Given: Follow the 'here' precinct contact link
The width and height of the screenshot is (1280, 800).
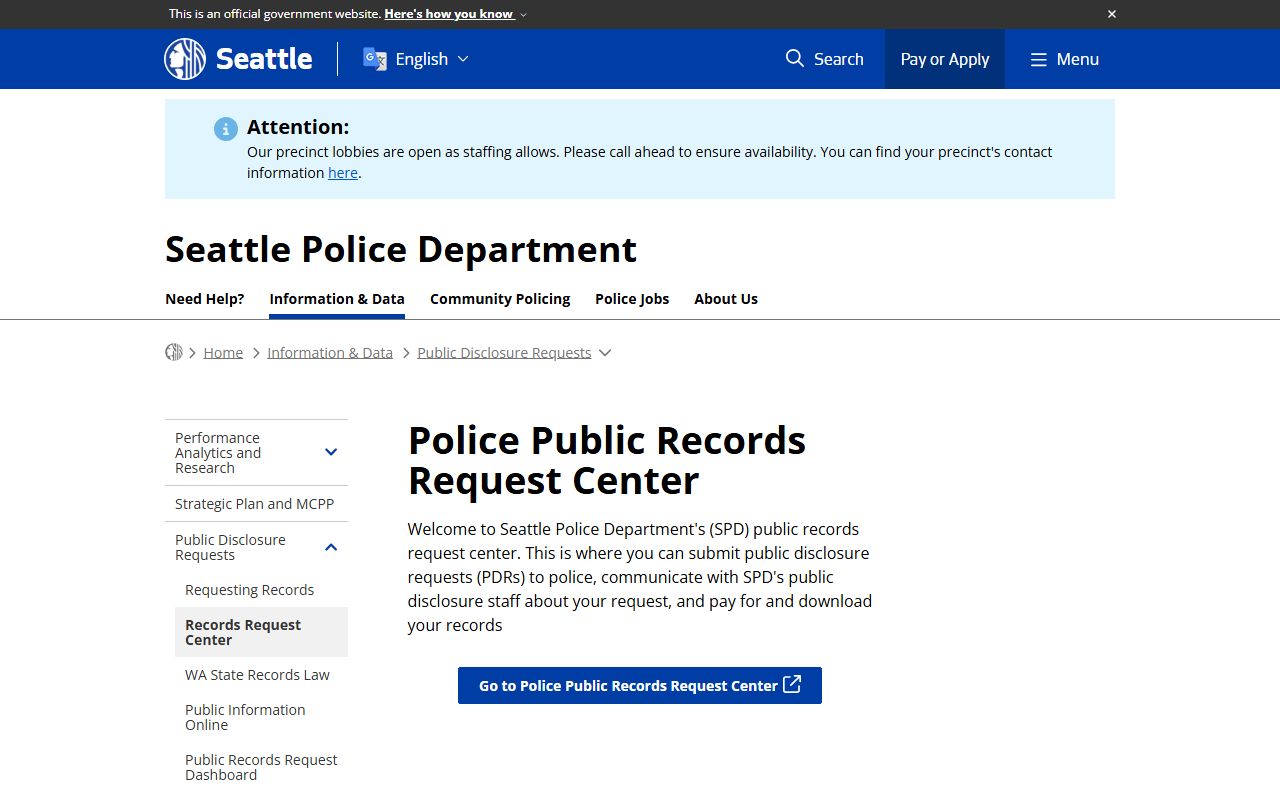Looking at the screenshot, I should (x=343, y=172).
